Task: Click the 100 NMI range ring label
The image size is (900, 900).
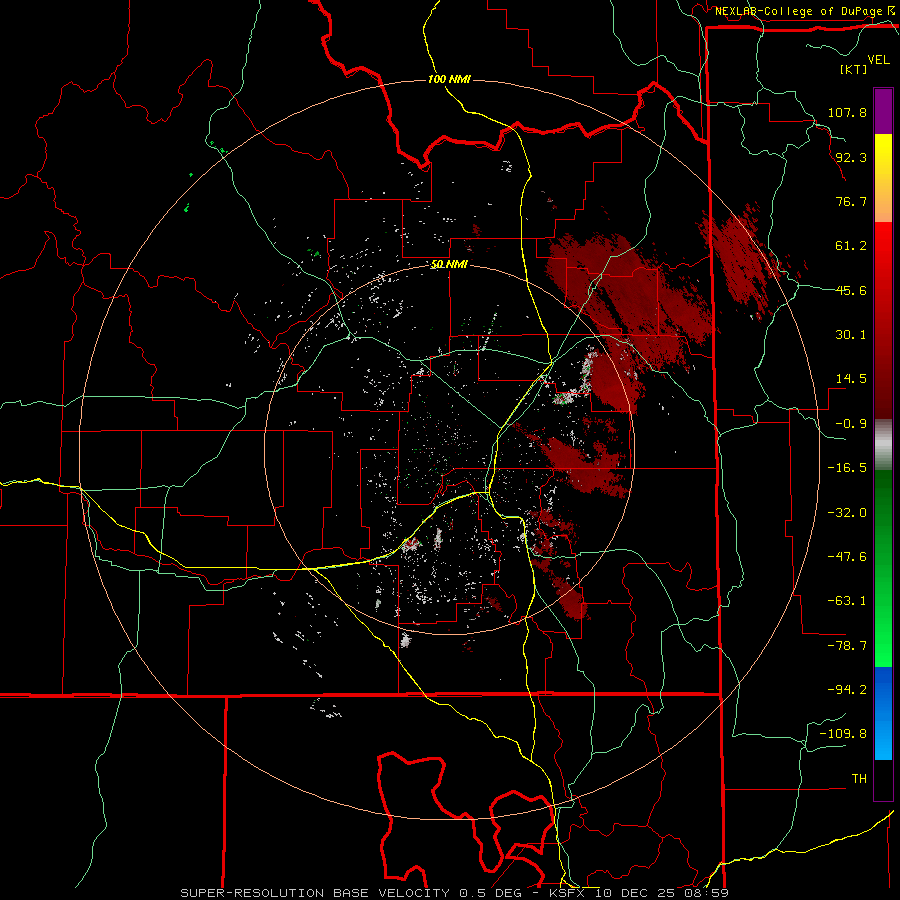Action: click(449, 79)
